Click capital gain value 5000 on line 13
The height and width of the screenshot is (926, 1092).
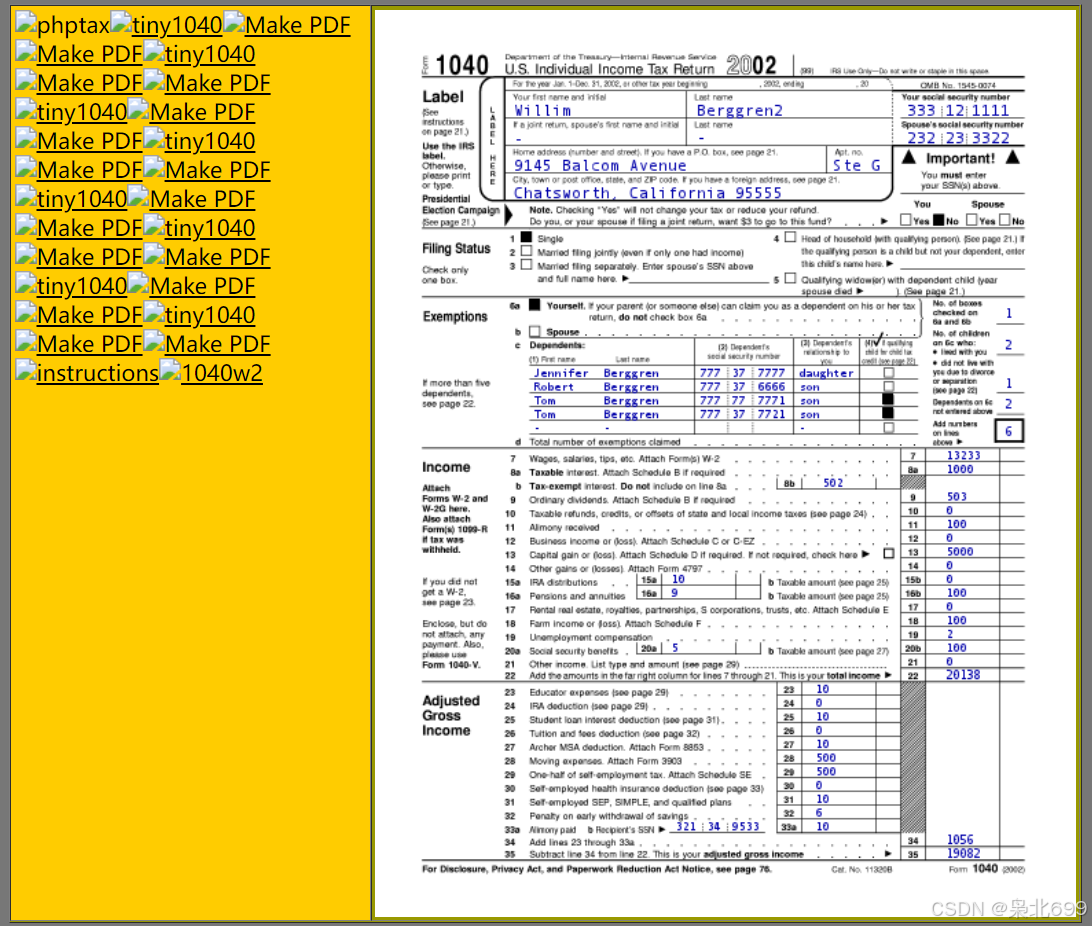click(960, 551)
